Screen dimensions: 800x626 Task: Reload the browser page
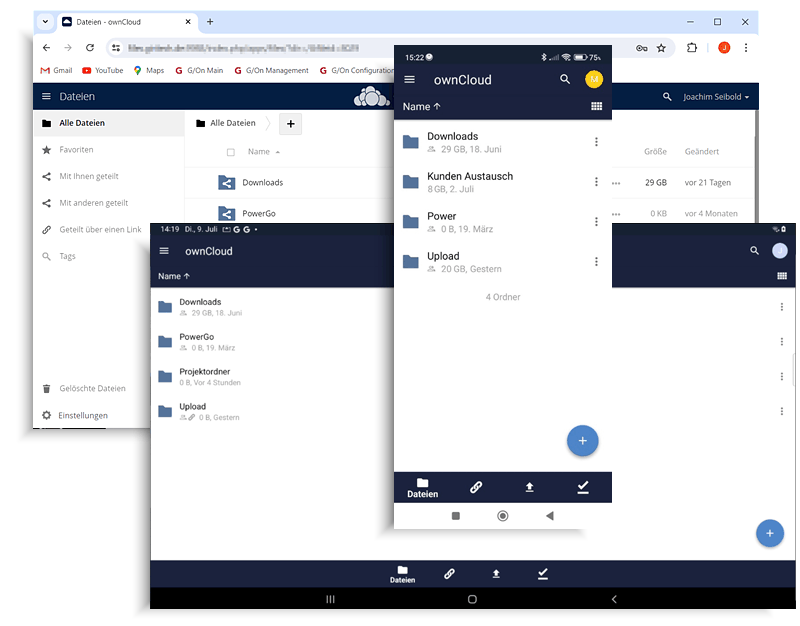(x=90, y=47)
